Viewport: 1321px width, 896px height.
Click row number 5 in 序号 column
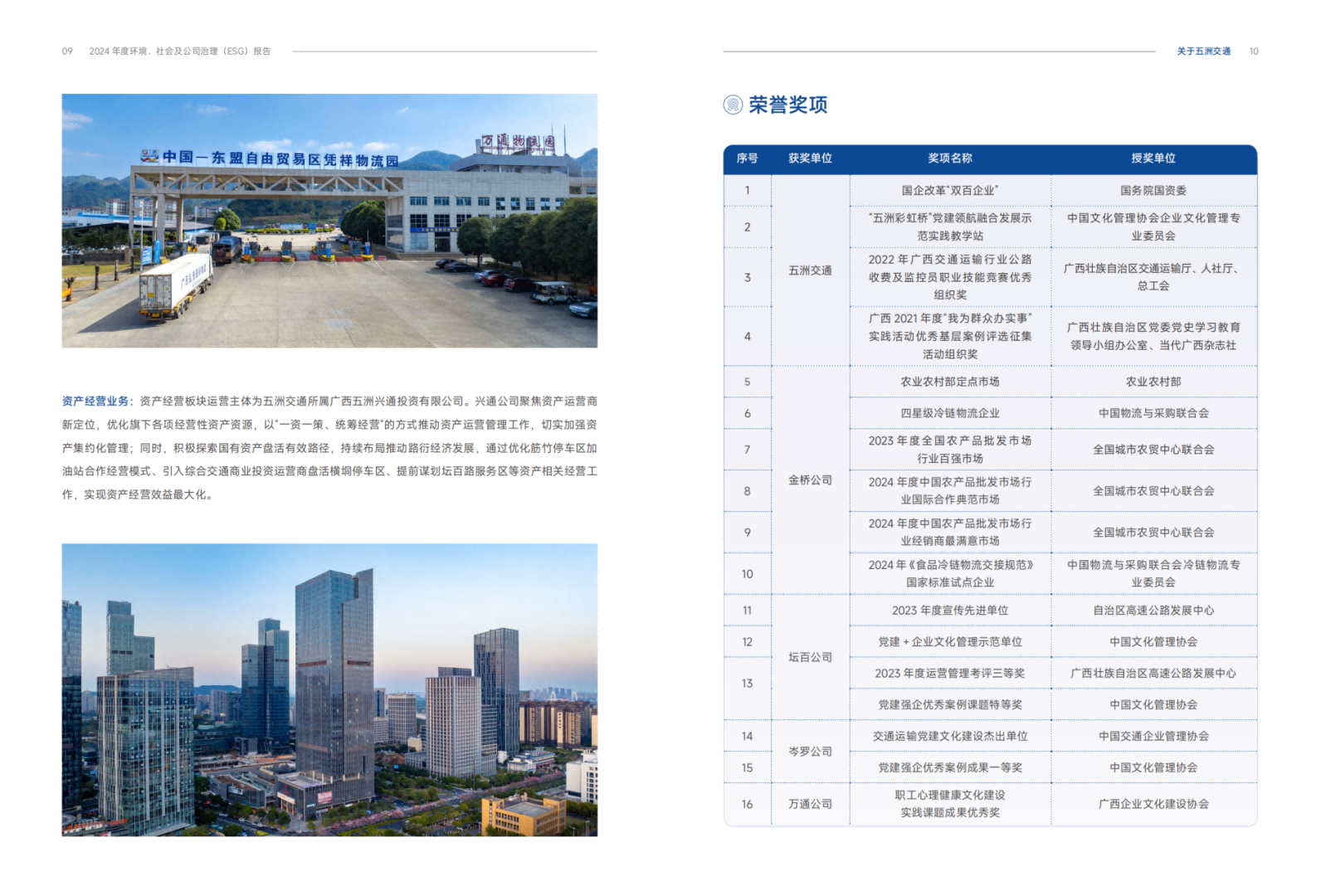point(747,382)
